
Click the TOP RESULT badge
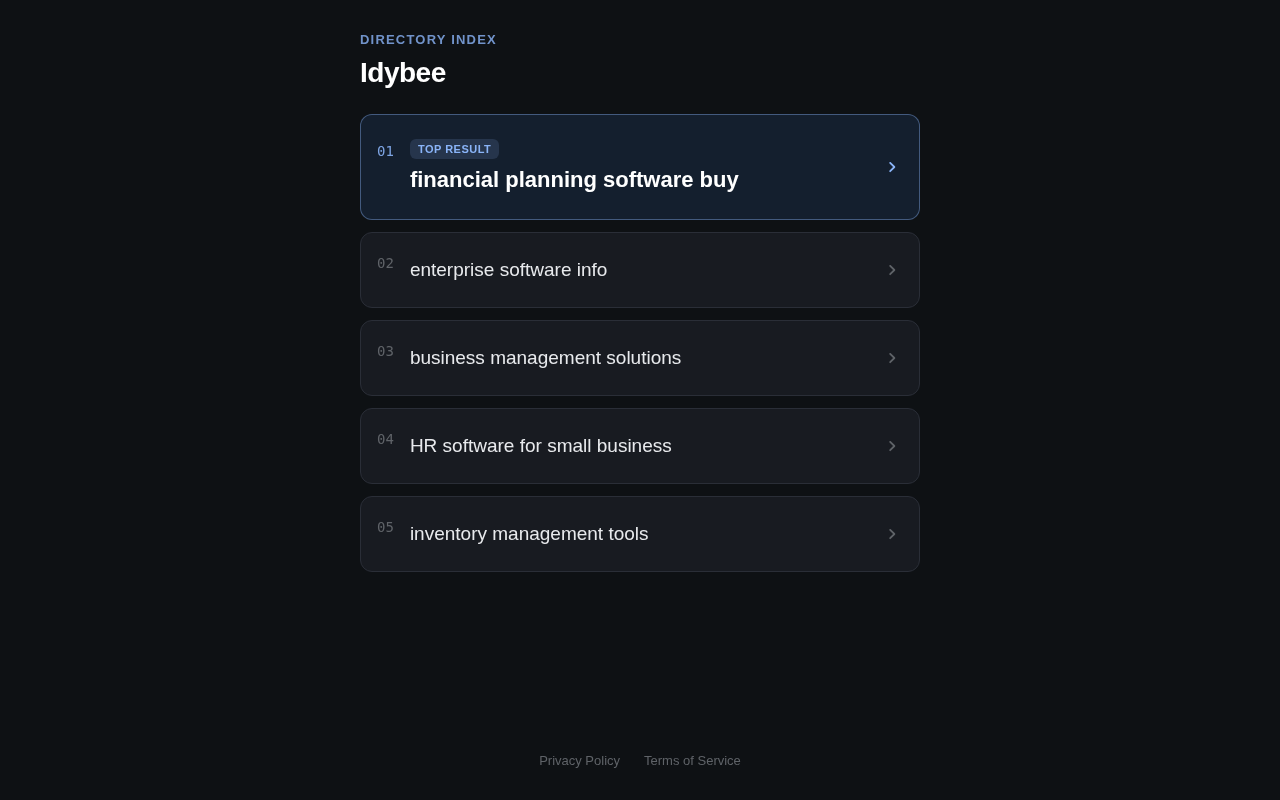(x=454, y=149)
